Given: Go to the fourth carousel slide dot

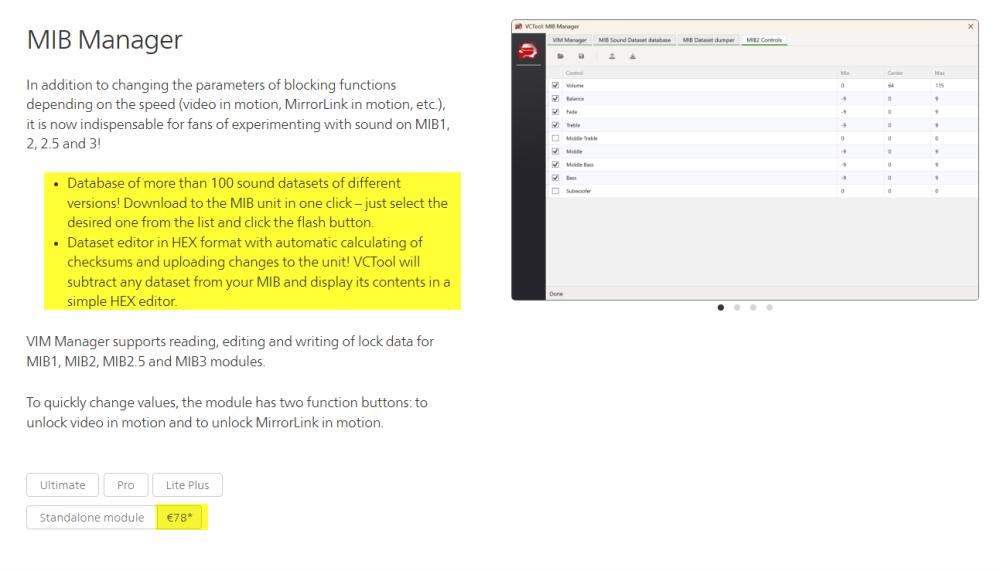Looking at the screenshot, I should click(770, 308).
